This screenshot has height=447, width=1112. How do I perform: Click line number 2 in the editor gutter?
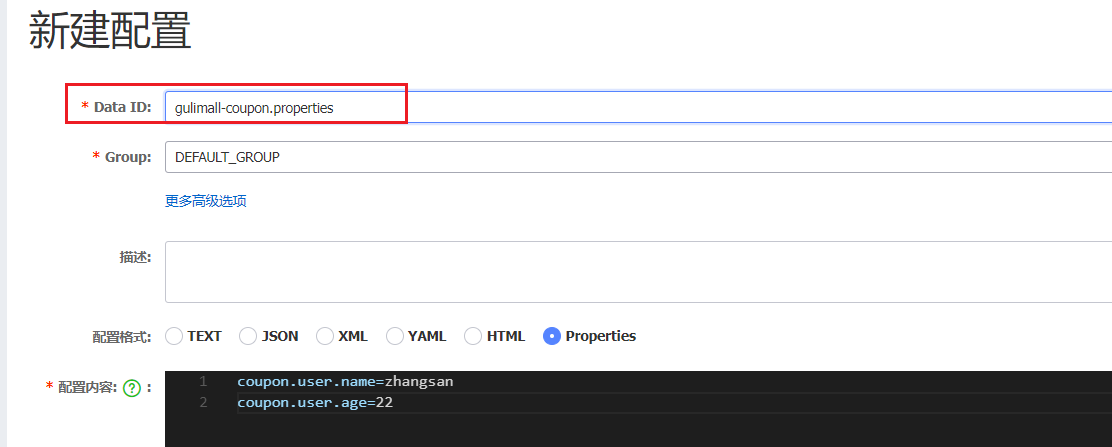pyautogui.click(x=203, y=403)
